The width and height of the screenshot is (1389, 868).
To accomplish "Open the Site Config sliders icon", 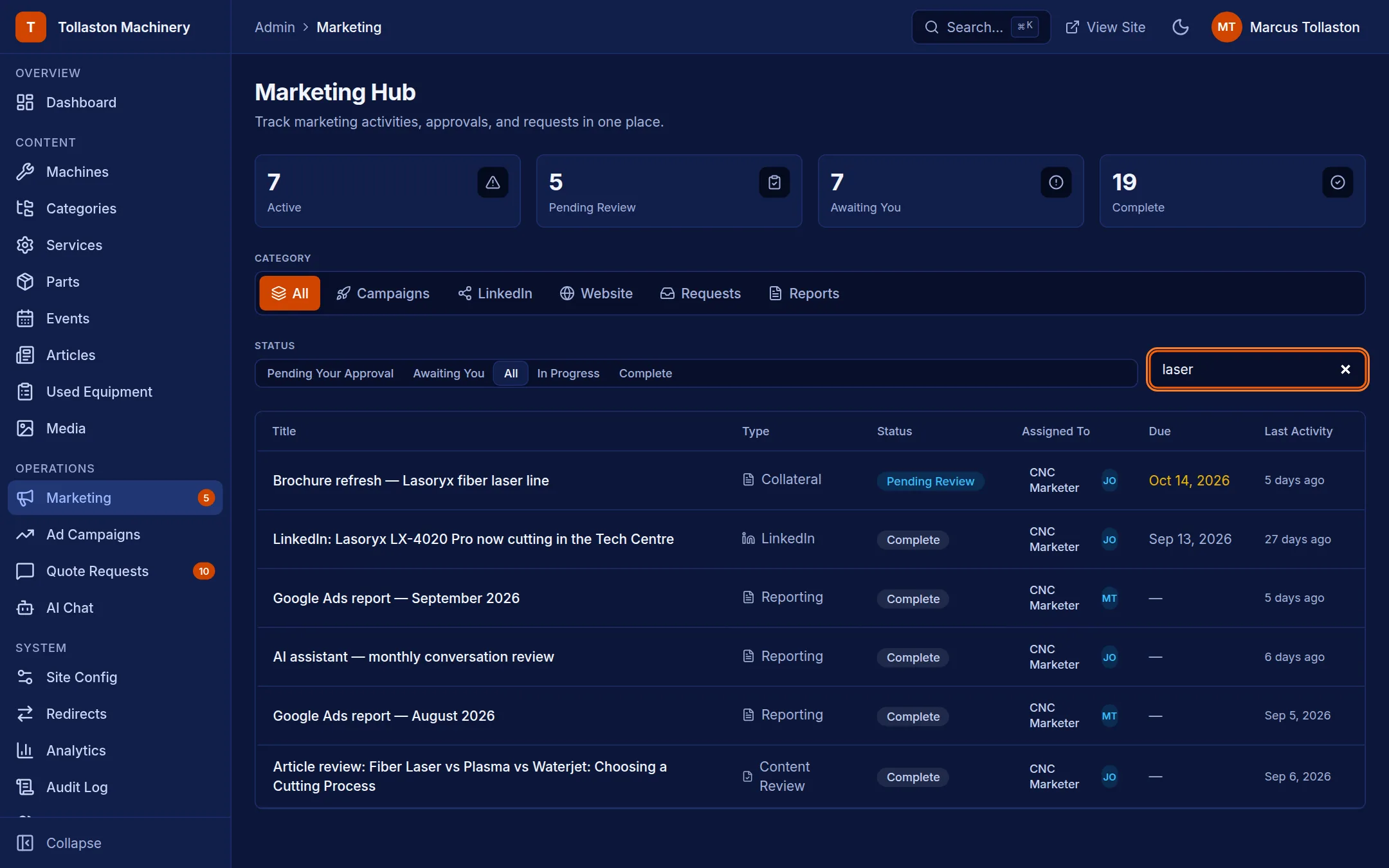I will pos(25,677).
